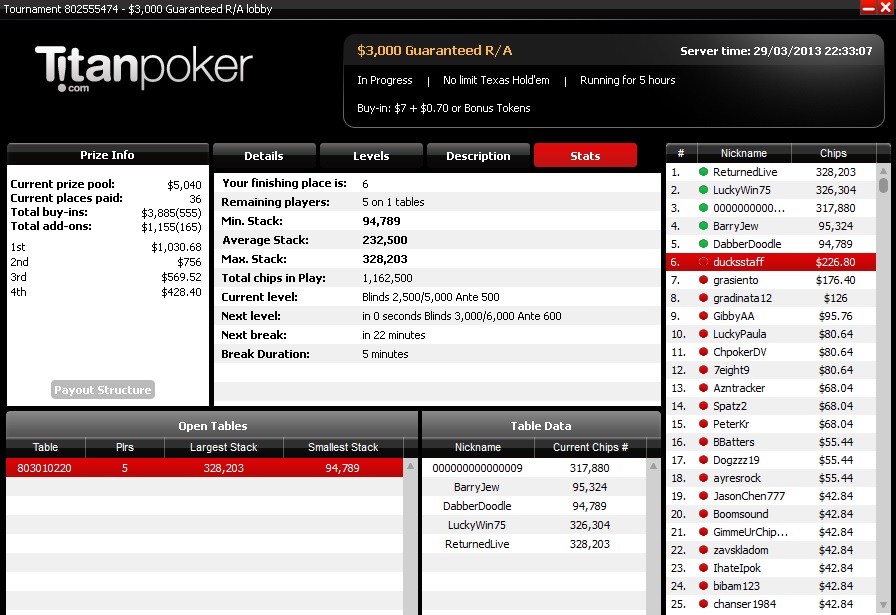The width and height of the screenshot is (896, 615).
Task: Click 1st place prize $1,030.68
Action: tap(176, 247)
